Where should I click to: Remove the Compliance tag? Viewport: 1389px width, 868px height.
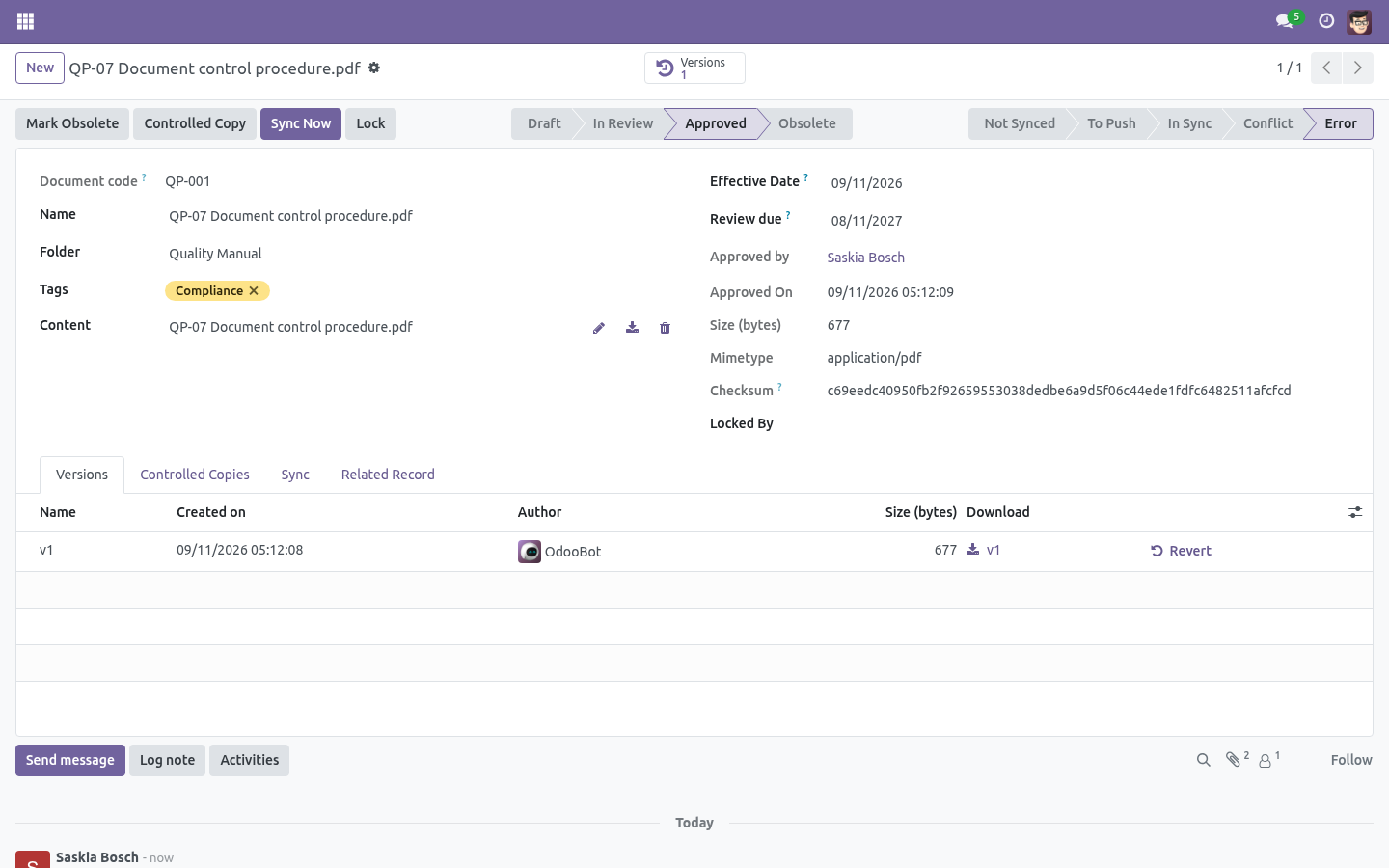click(254, 290)
